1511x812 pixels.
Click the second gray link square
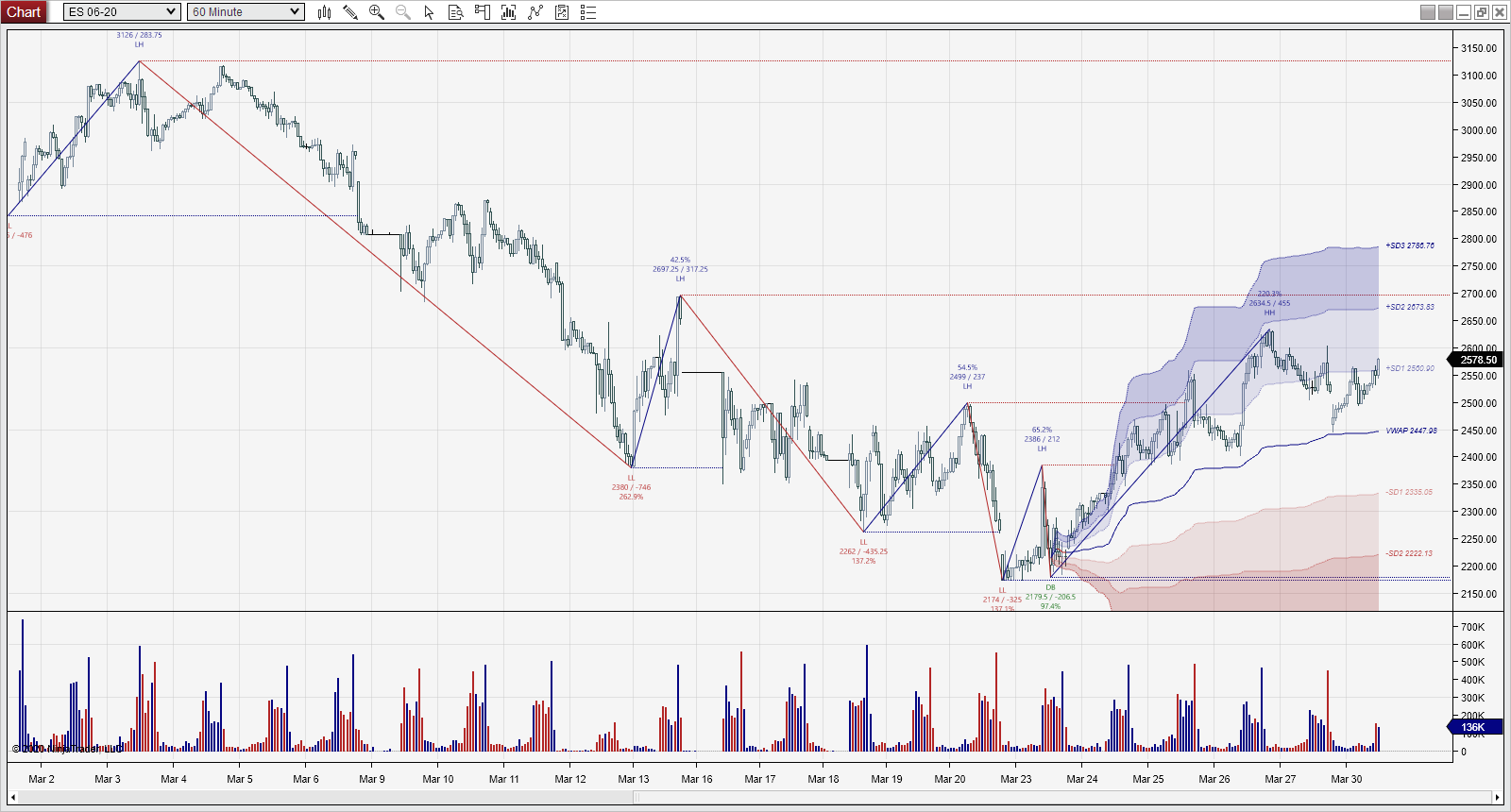1445,12
